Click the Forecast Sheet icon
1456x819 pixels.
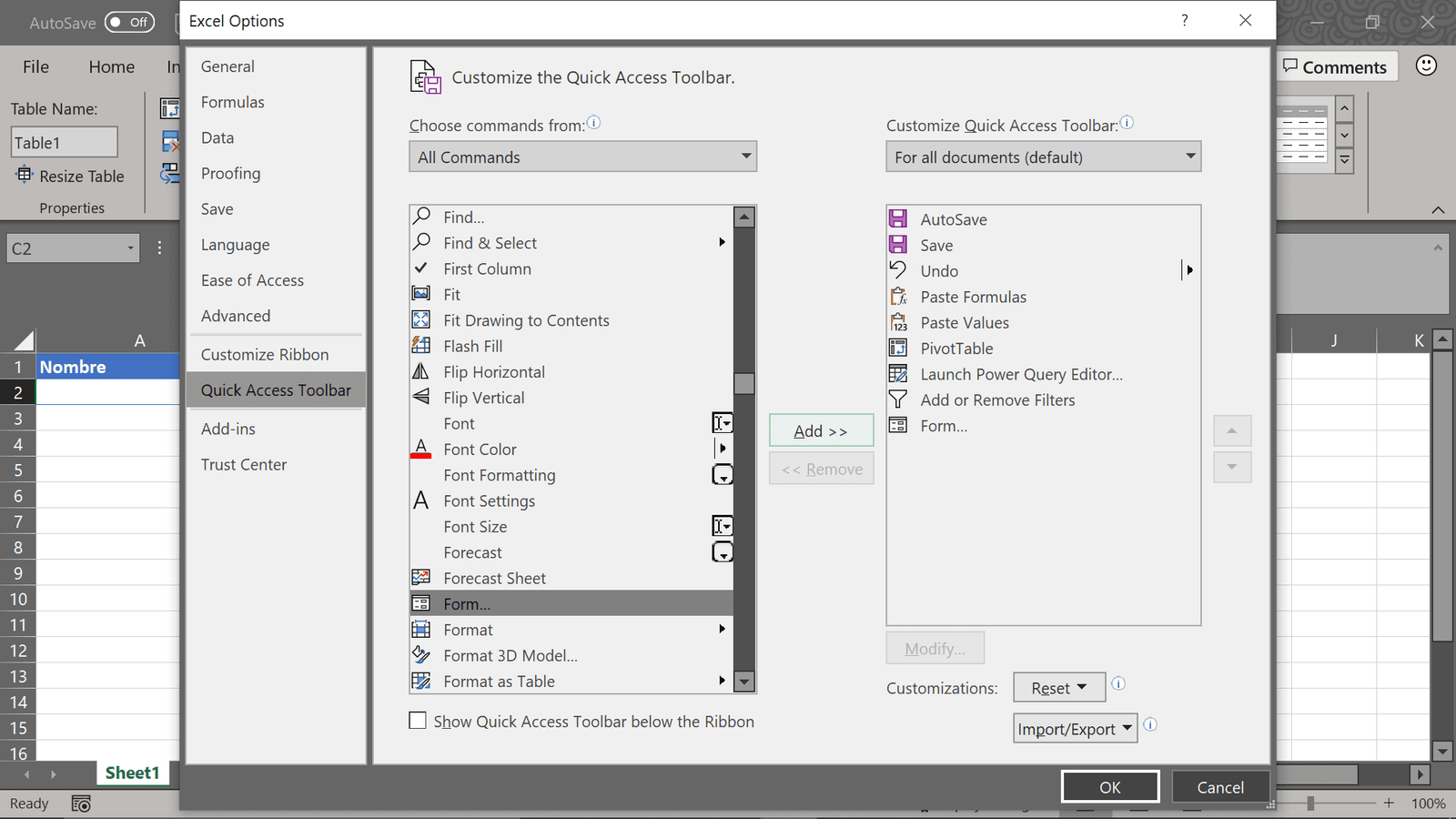(x=421, y=577)
